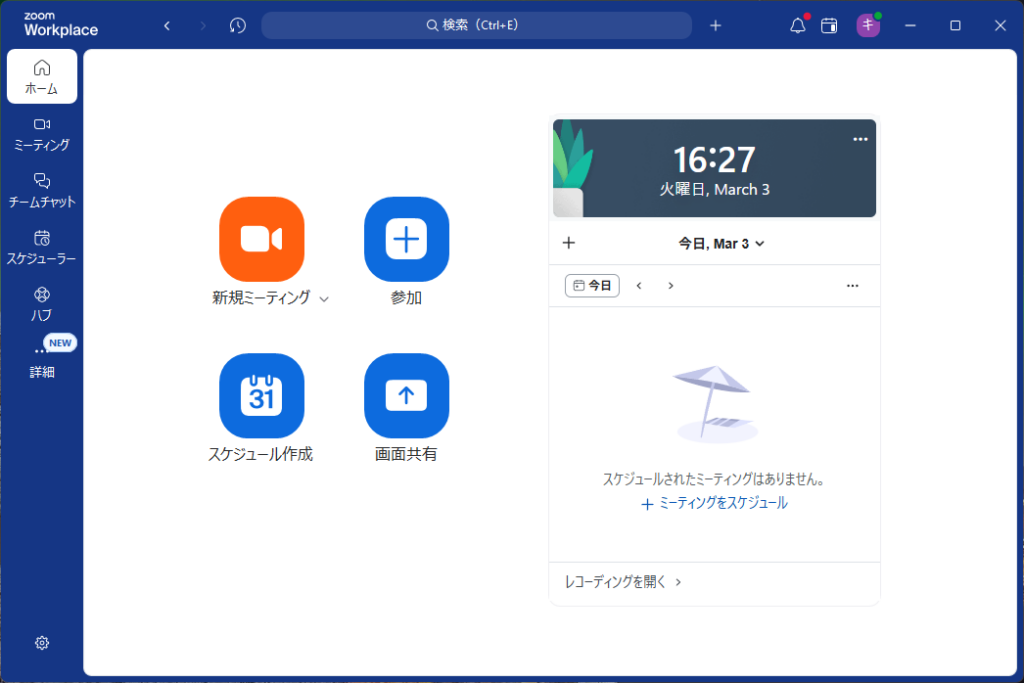Switch to the Meetings (ミーティング) tab

[x=42, y=133]
